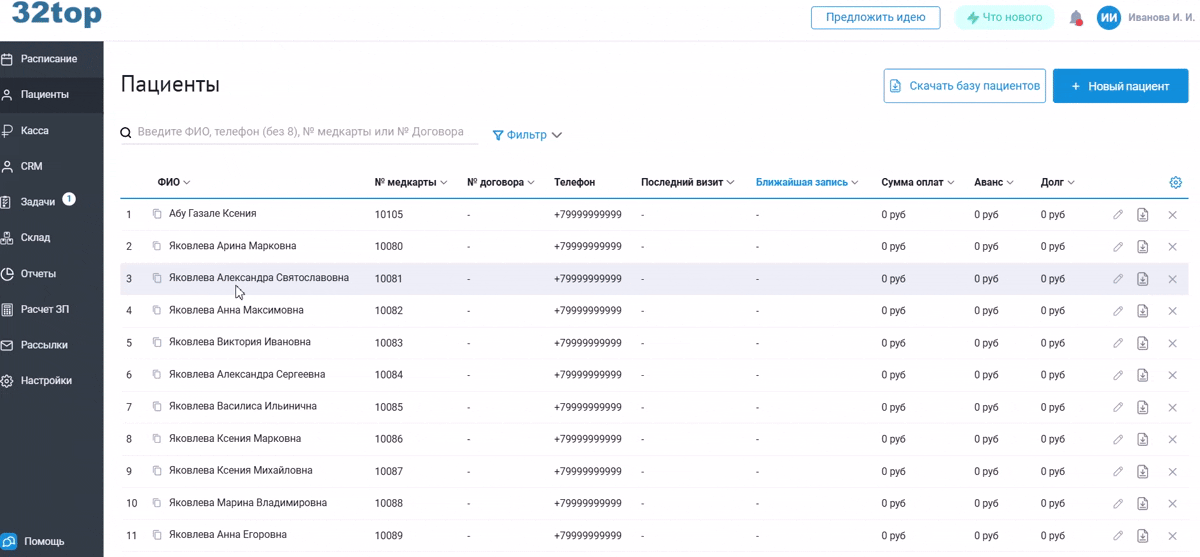Open table column settings gear
This screenshot has width=1200, height=557.
1175,182
